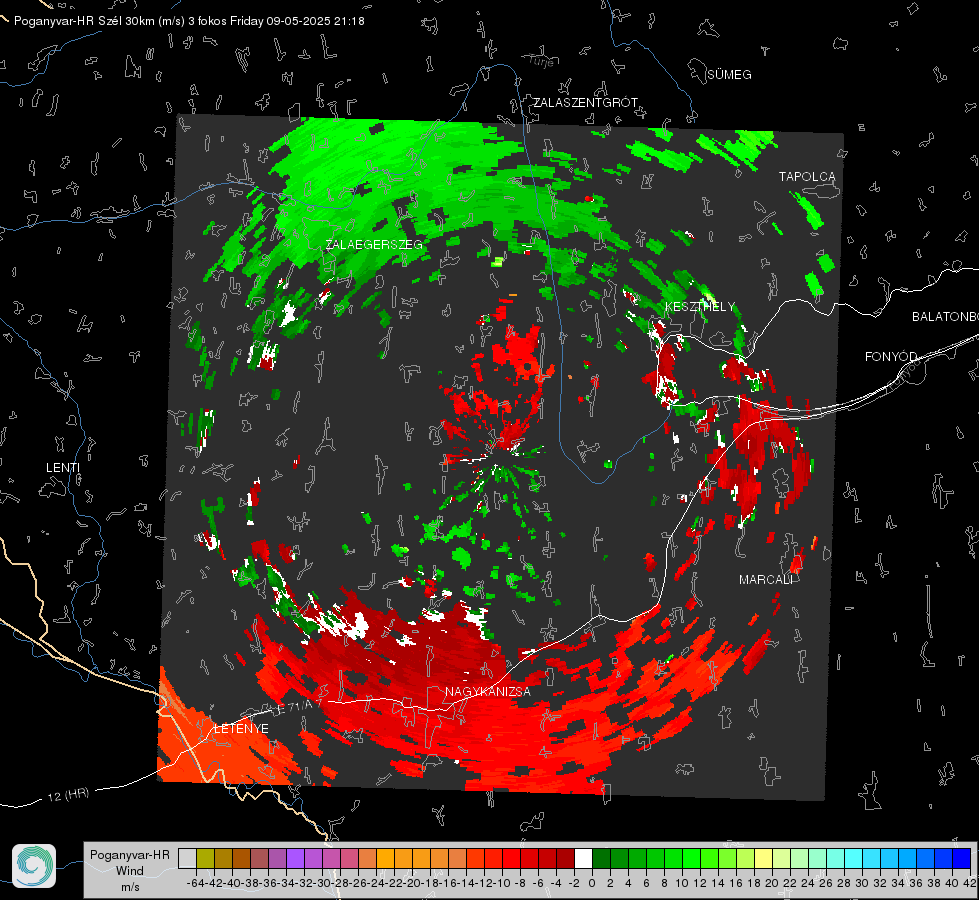This screenshot has height=900, width=979.
Task: Click the m/s unit label in legend
Action: tap(130, 887)
